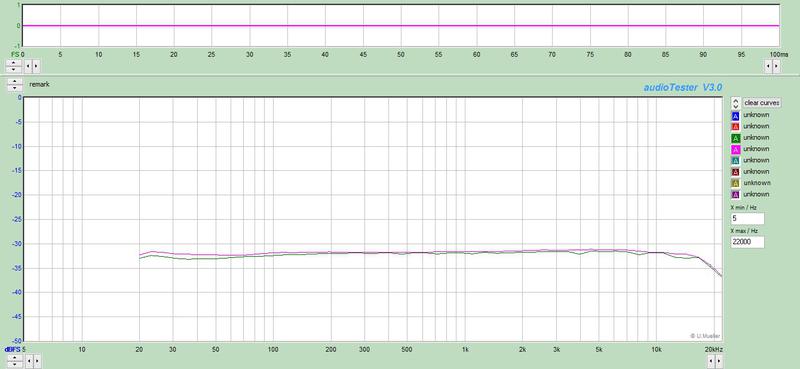Shift time graph left with left arrow
This screenshot has height=369, width=800.
coord(28,66)
